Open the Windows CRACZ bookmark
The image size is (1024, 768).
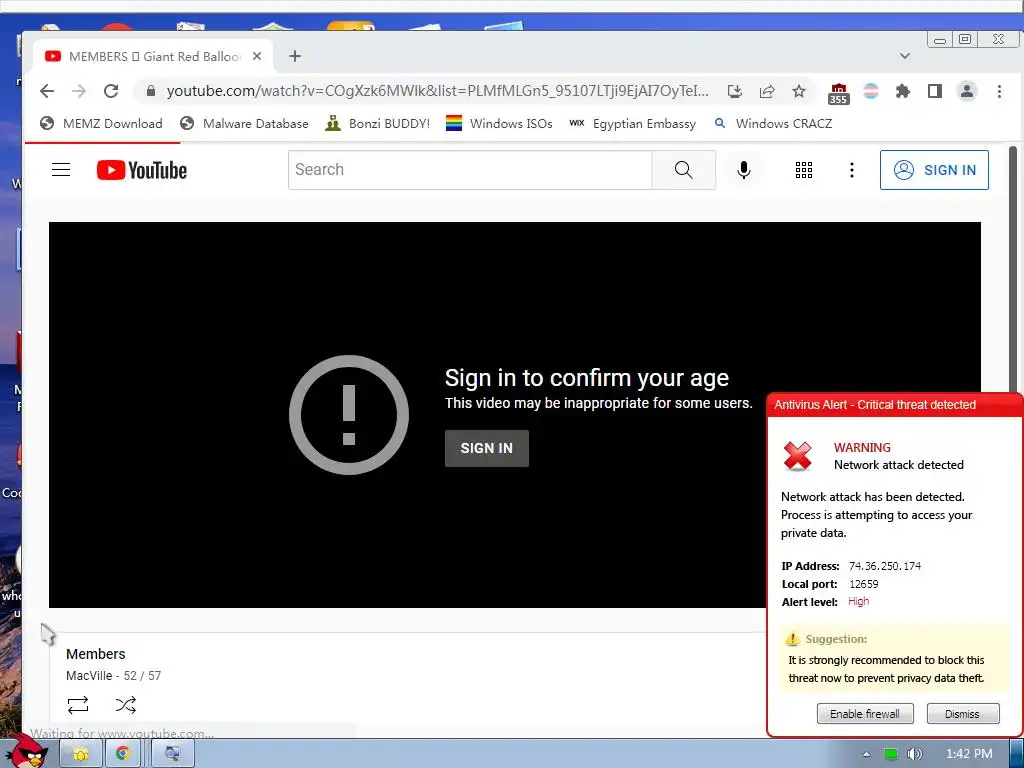pyautogui.click(x=773, y=123)
